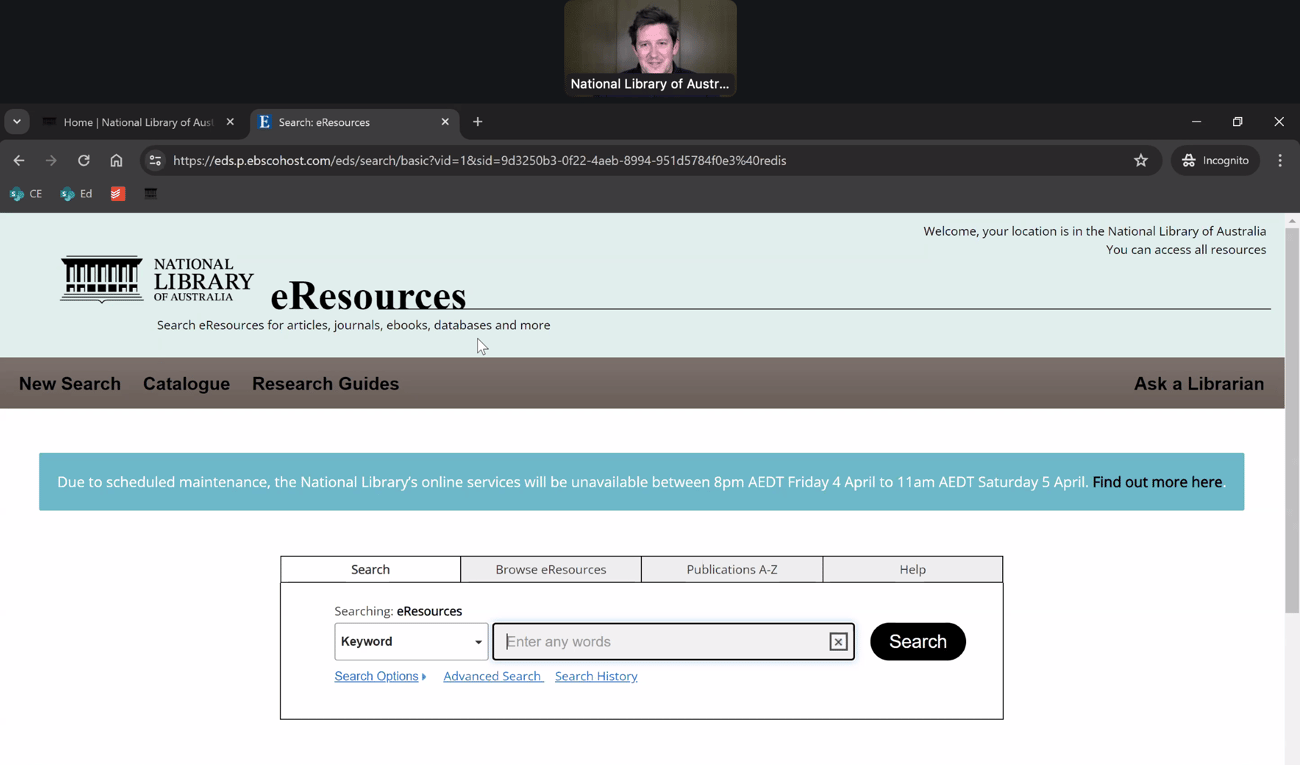Open a new browser tab

478,122
